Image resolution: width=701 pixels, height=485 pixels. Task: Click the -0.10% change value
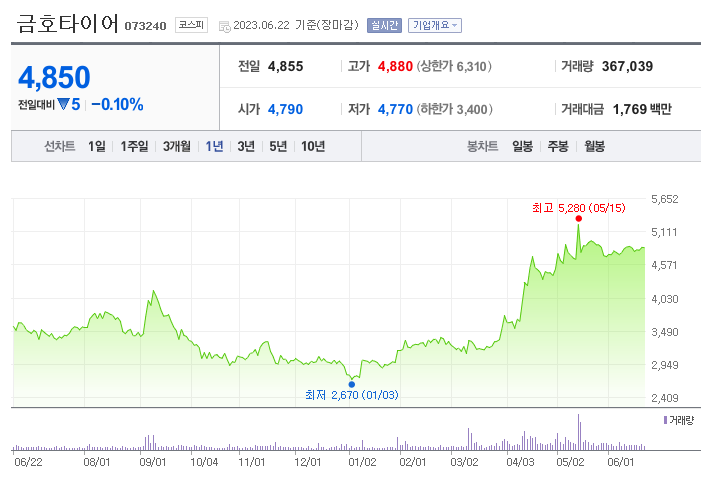[117, 105]
